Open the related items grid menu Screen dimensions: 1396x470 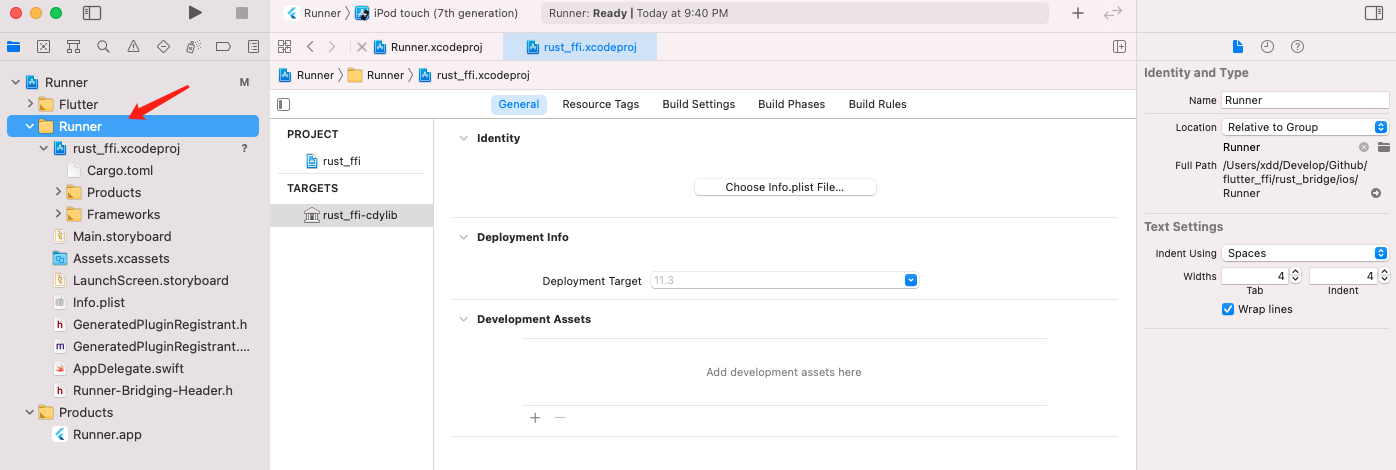tap(284, 47)
